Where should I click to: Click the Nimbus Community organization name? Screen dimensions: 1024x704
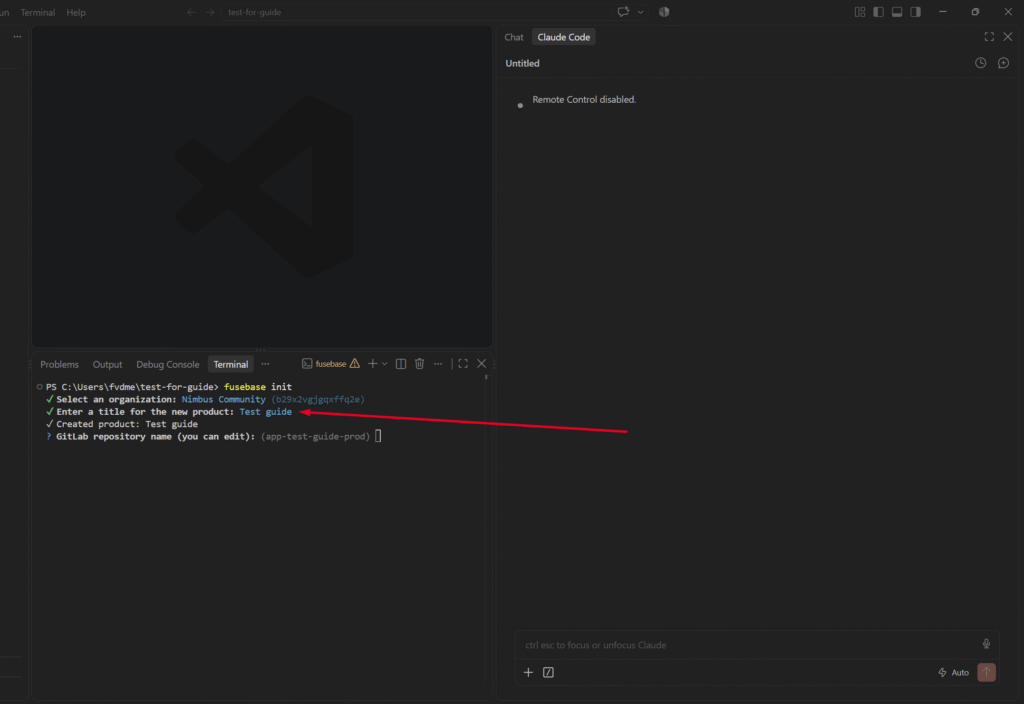(223, 399)
